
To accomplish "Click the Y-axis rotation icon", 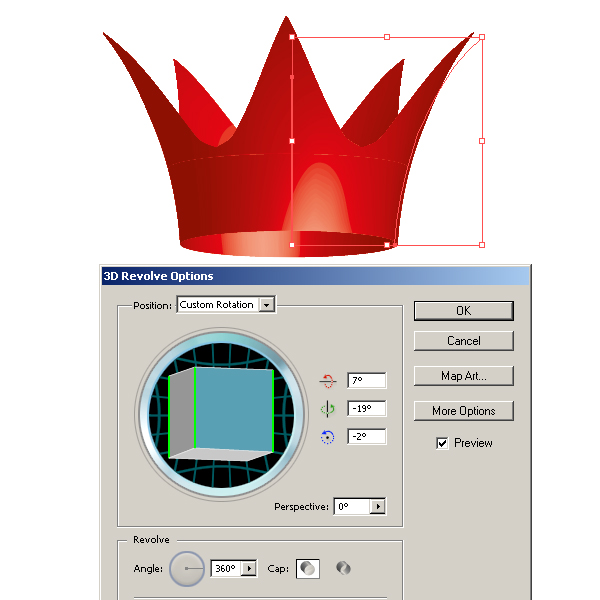I will tap(328, 409).
